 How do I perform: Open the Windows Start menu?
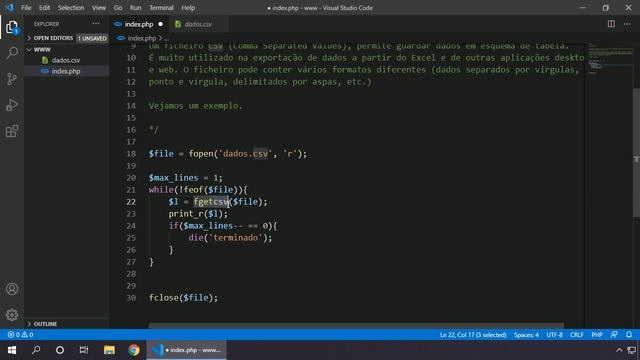pyautogui.click(x=12, y=350)
